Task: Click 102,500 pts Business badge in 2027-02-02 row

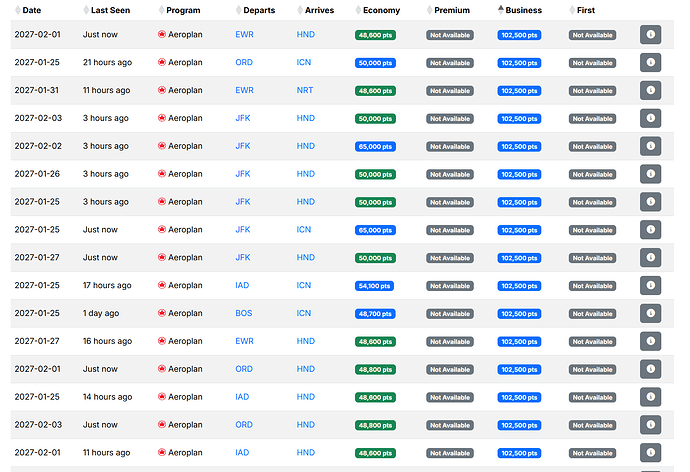Action: point(519,146)
